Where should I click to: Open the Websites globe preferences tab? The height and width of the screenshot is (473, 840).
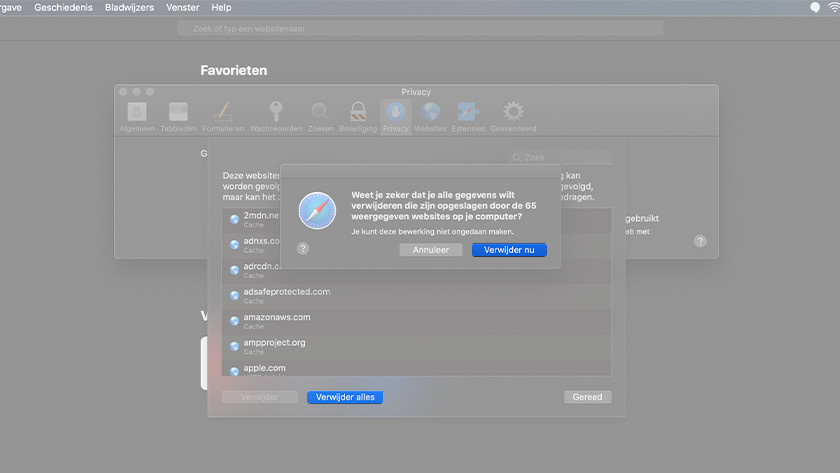(430, 117)
